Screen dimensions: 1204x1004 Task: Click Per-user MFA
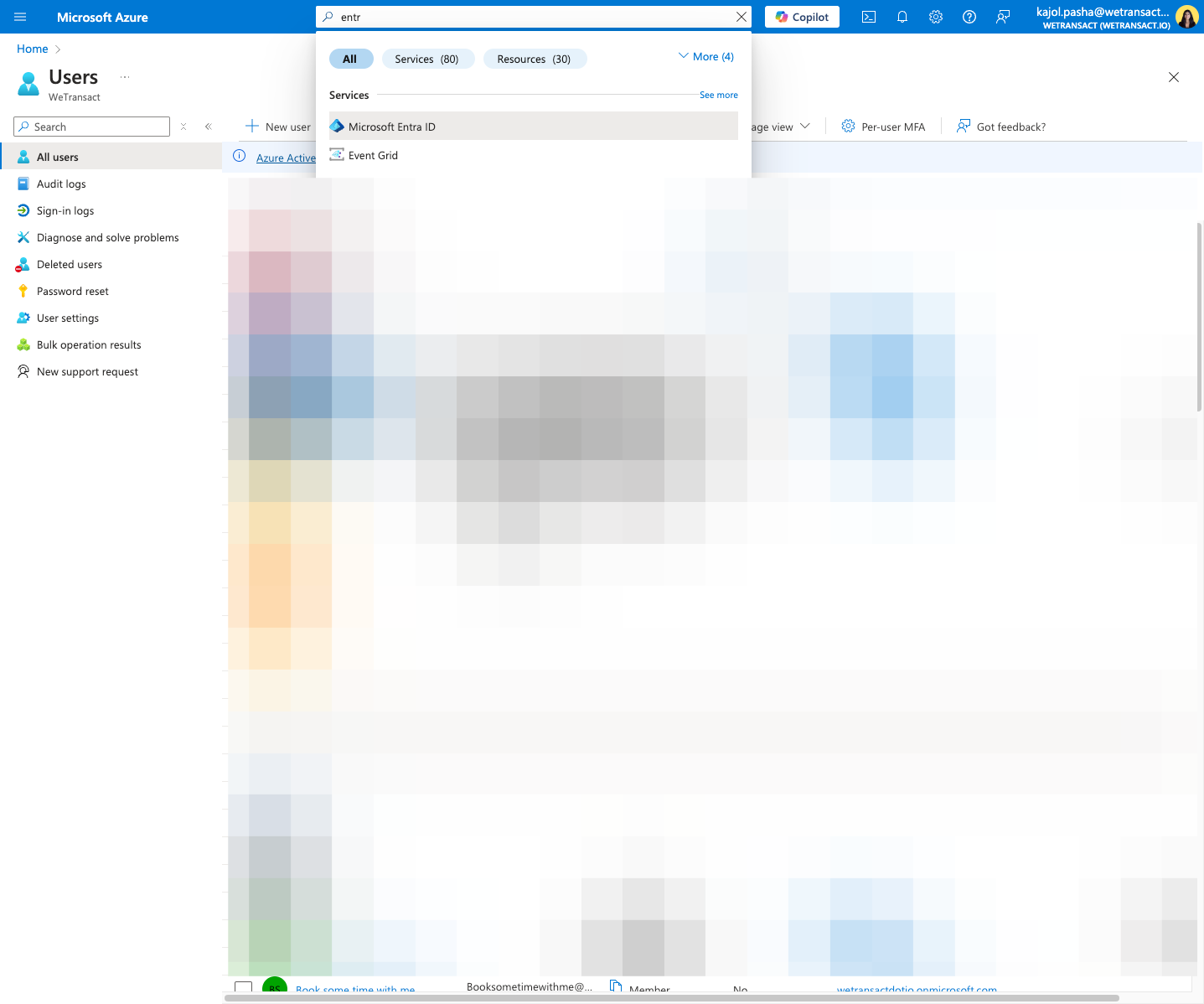[x=883, y=127]
